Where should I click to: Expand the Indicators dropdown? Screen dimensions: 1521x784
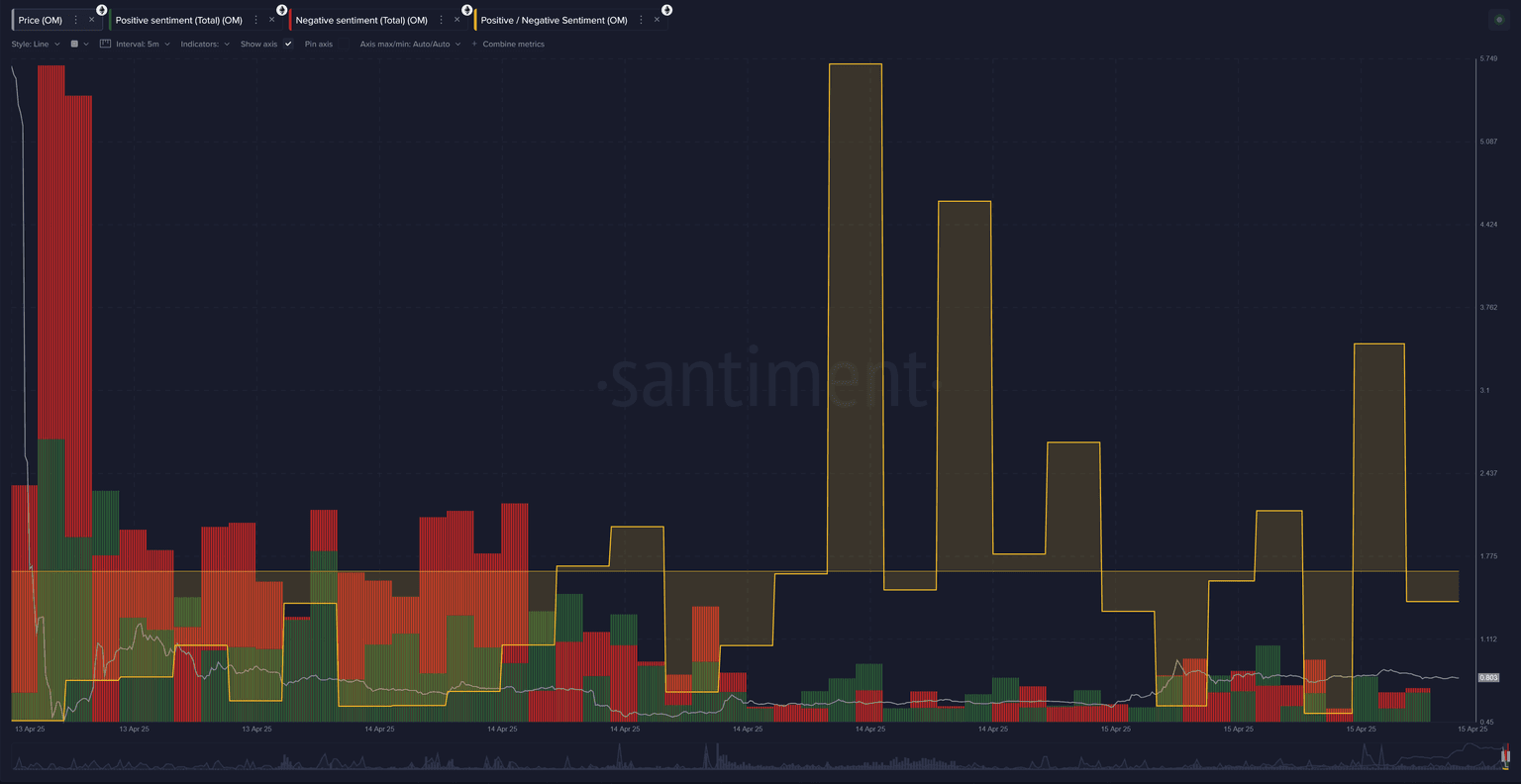(x=205, y=44)
